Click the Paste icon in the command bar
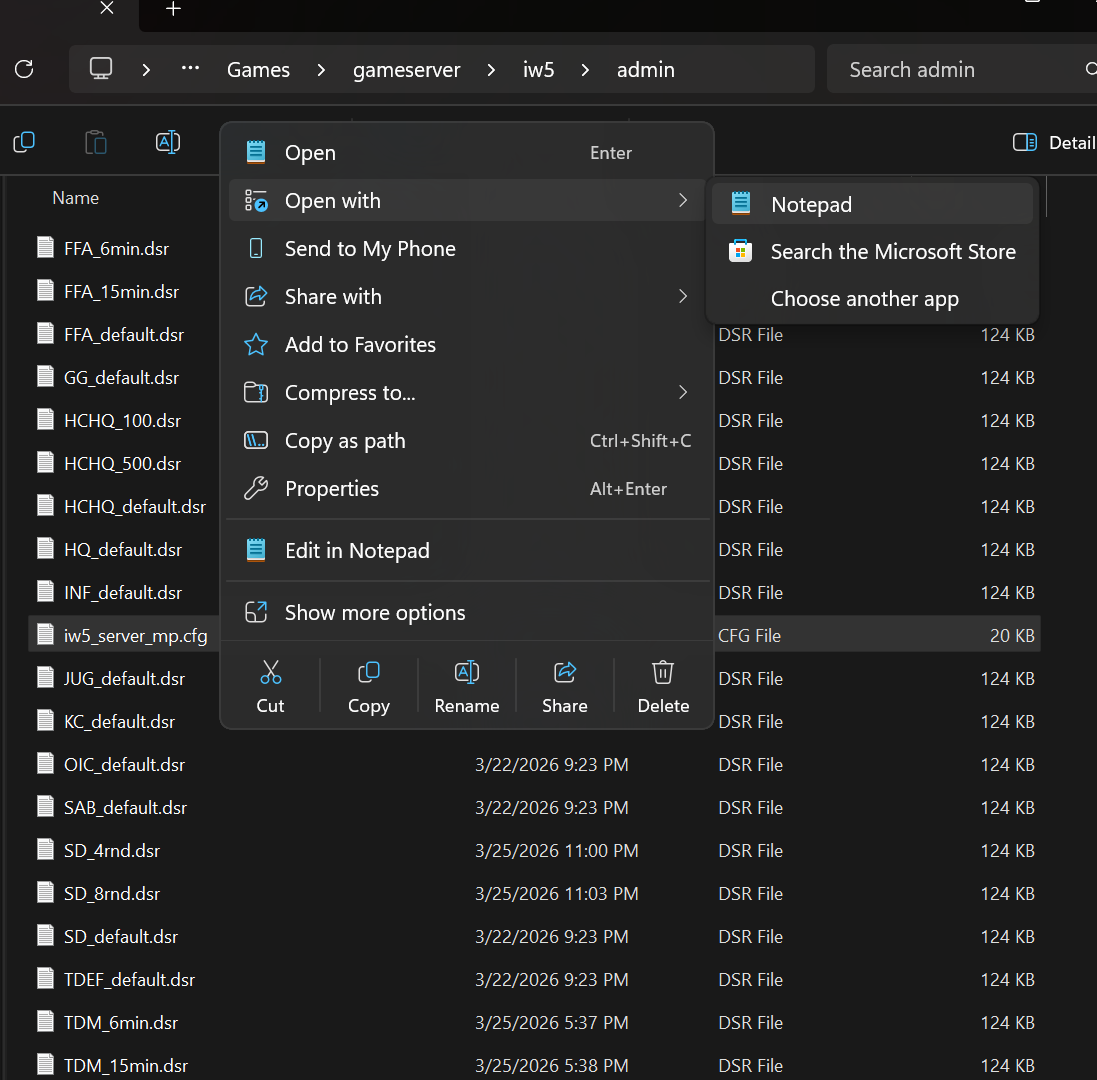This screenshot has width=1097, height=1080. (x=96, y=143)
